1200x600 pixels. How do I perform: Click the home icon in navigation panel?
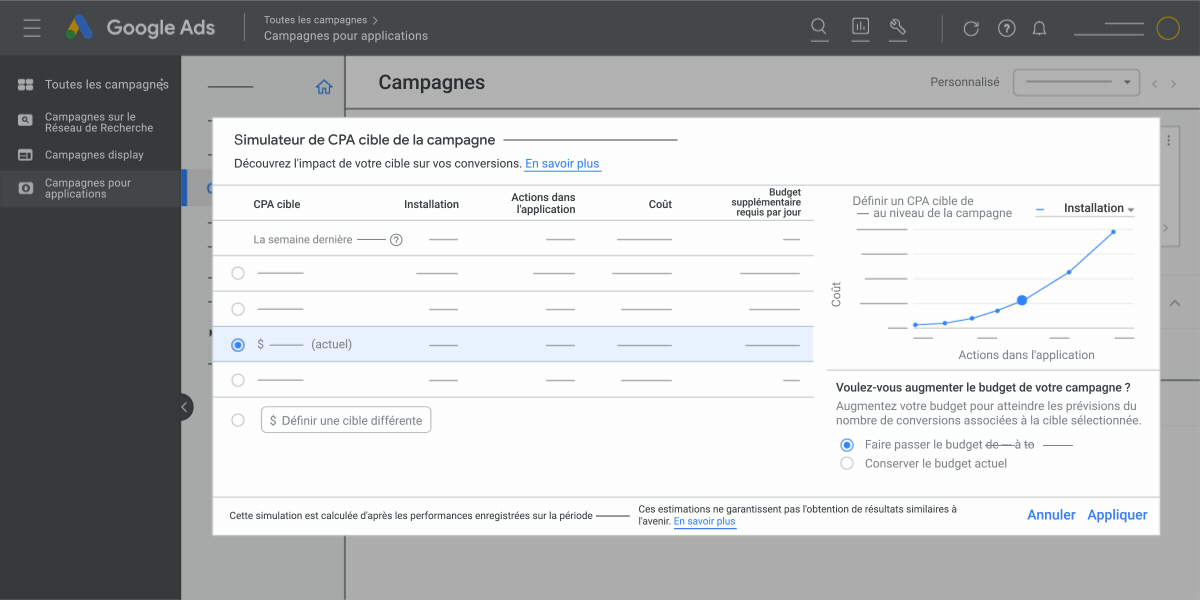tap(324, 87)
